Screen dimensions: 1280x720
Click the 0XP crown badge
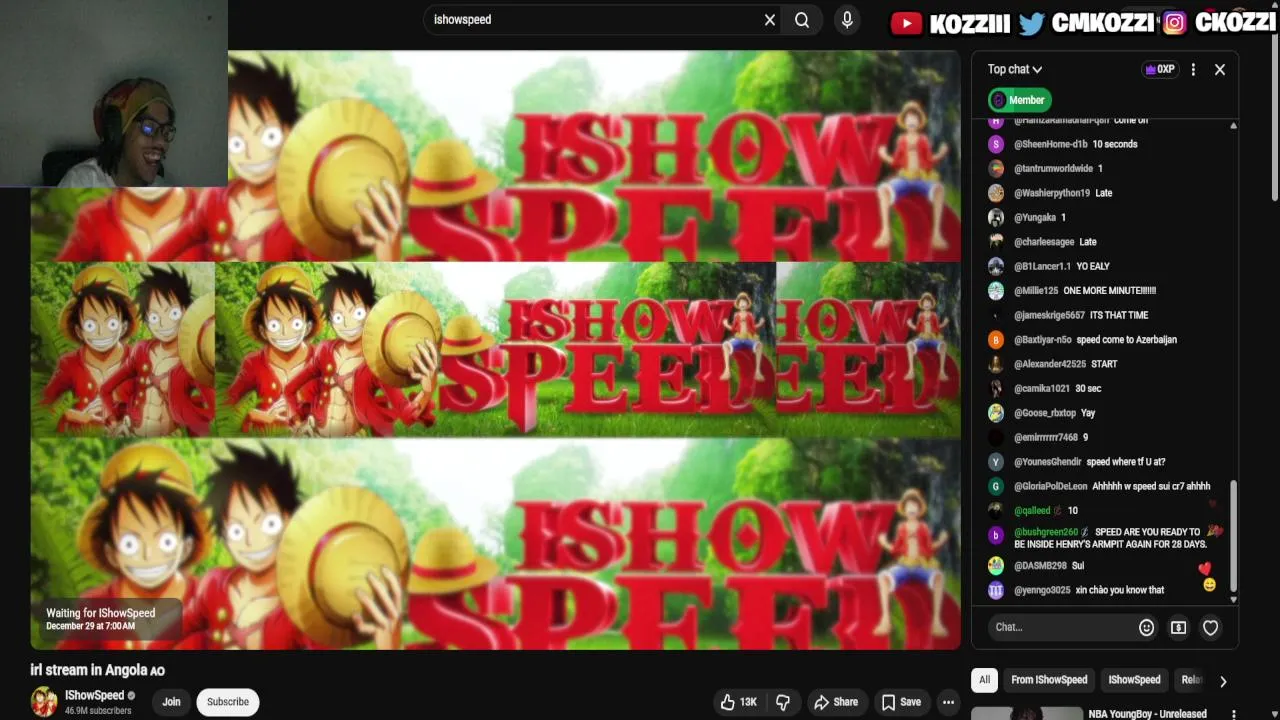[x=1160, y=69]
